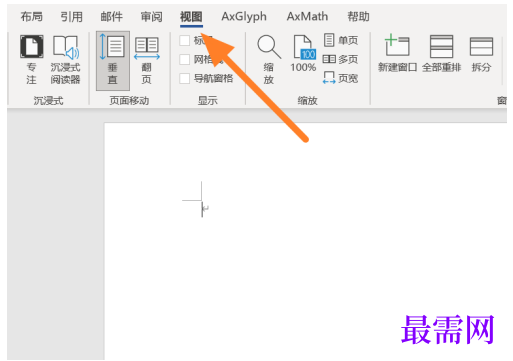Switch to the 审阅 tab

(x=151, y=17)
